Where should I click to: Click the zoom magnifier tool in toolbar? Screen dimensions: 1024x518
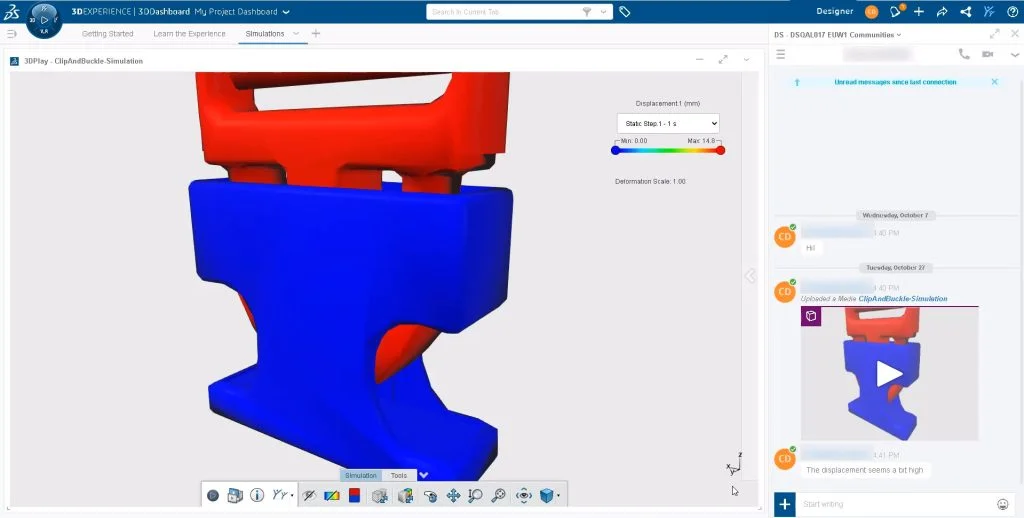click(x=498, y=495)
